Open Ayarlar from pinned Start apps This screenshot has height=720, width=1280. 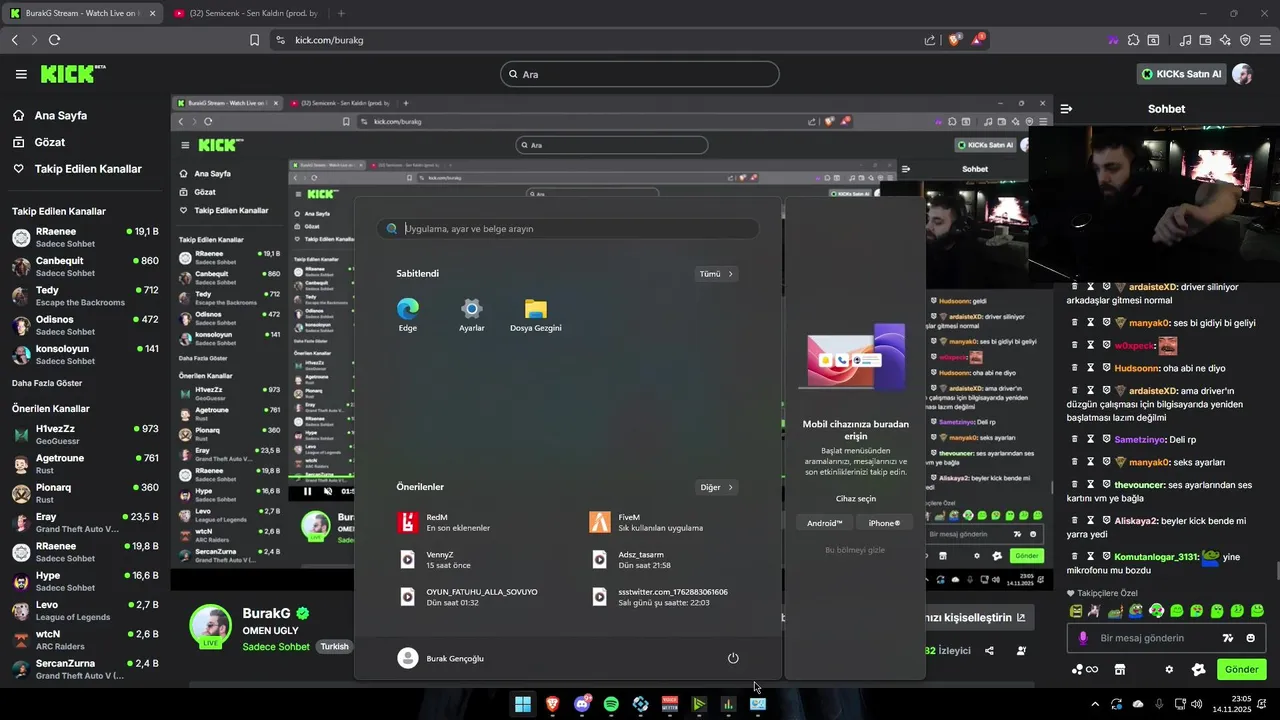coord(471,315)
